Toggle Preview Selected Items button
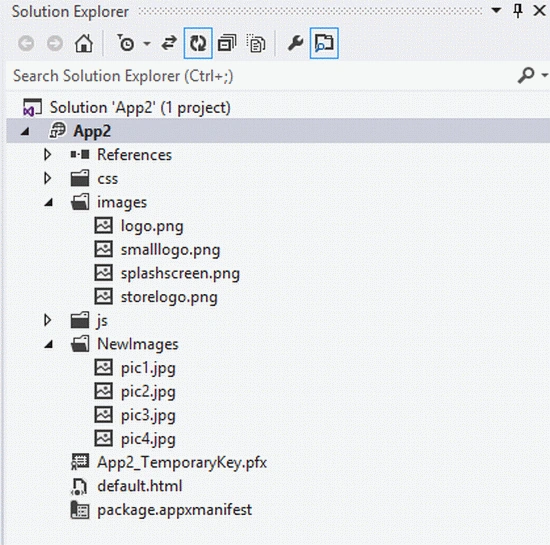 [x=324, y=43]
